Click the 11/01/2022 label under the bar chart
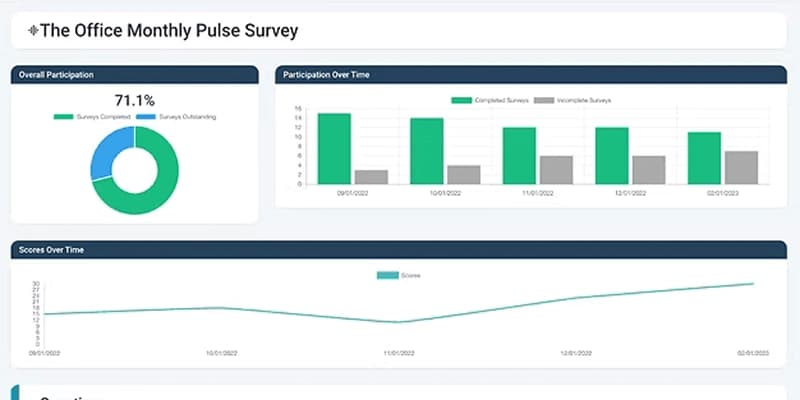The height and width of the screenshot is (400, 800). pos(538,194)
